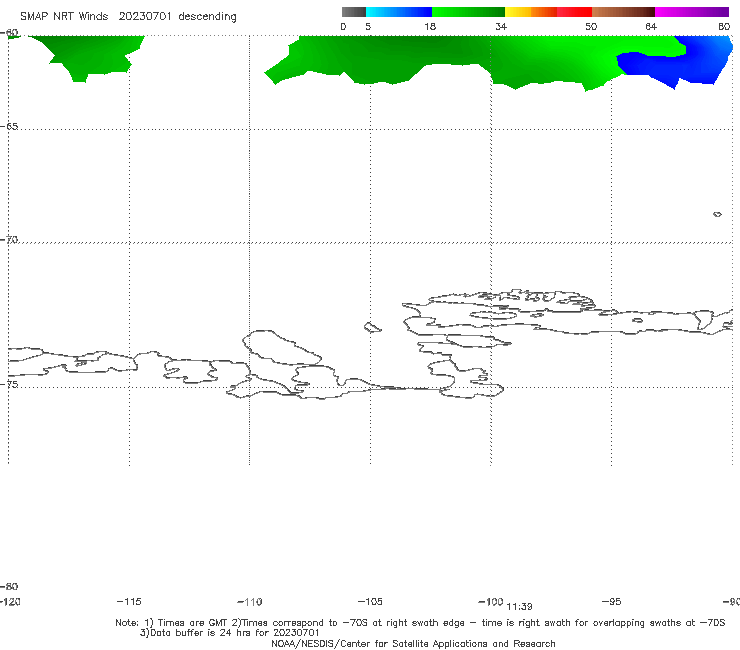The width and height of the screenshot is (740, 650).
Task: Click the latitude label -75
Action: pyautogui.click(x=9, y=384)
